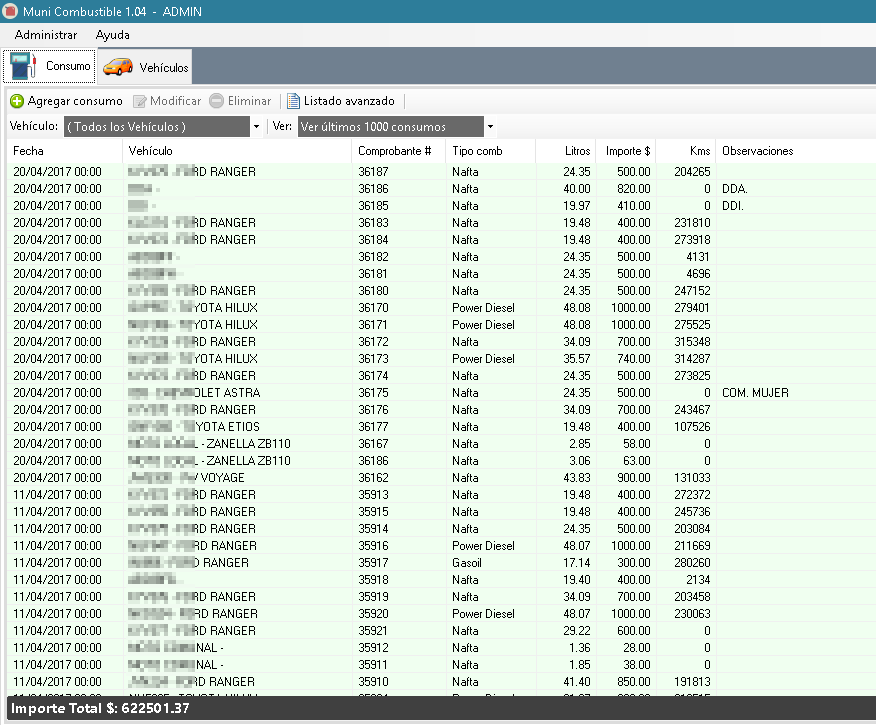
Task: Sort by the Litros column header
Action: [565, 151]
